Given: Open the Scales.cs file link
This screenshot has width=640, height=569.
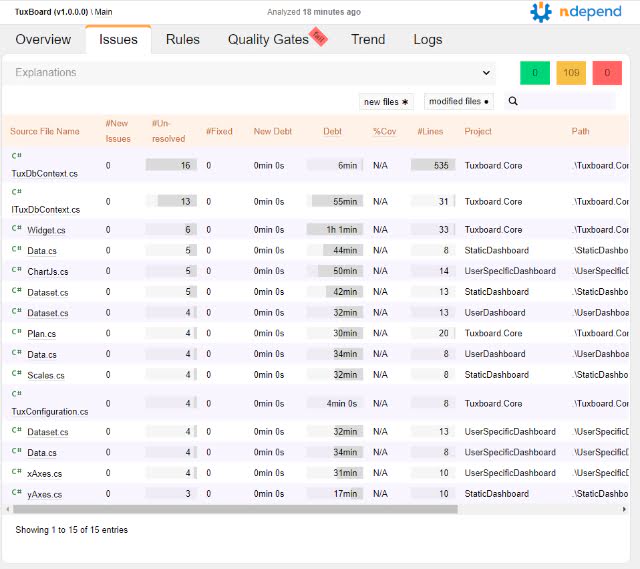Looking at the screenshot, I should click(46, 376).
